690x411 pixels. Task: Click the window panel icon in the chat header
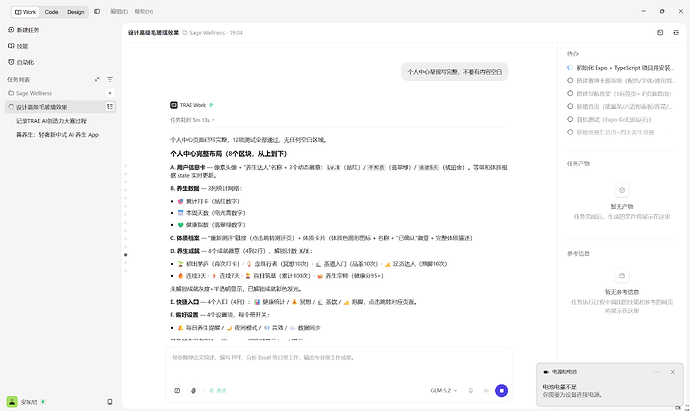pos(660,33)
